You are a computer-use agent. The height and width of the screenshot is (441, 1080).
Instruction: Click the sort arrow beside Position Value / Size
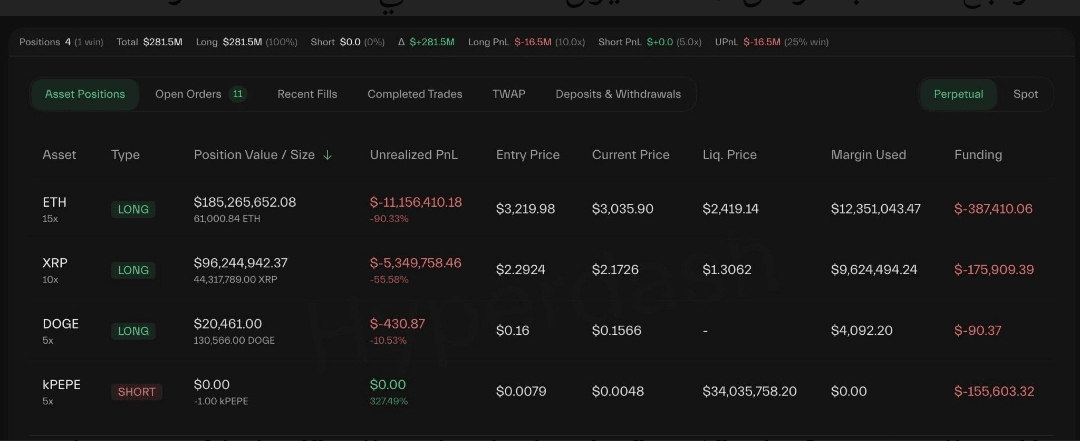328,155
